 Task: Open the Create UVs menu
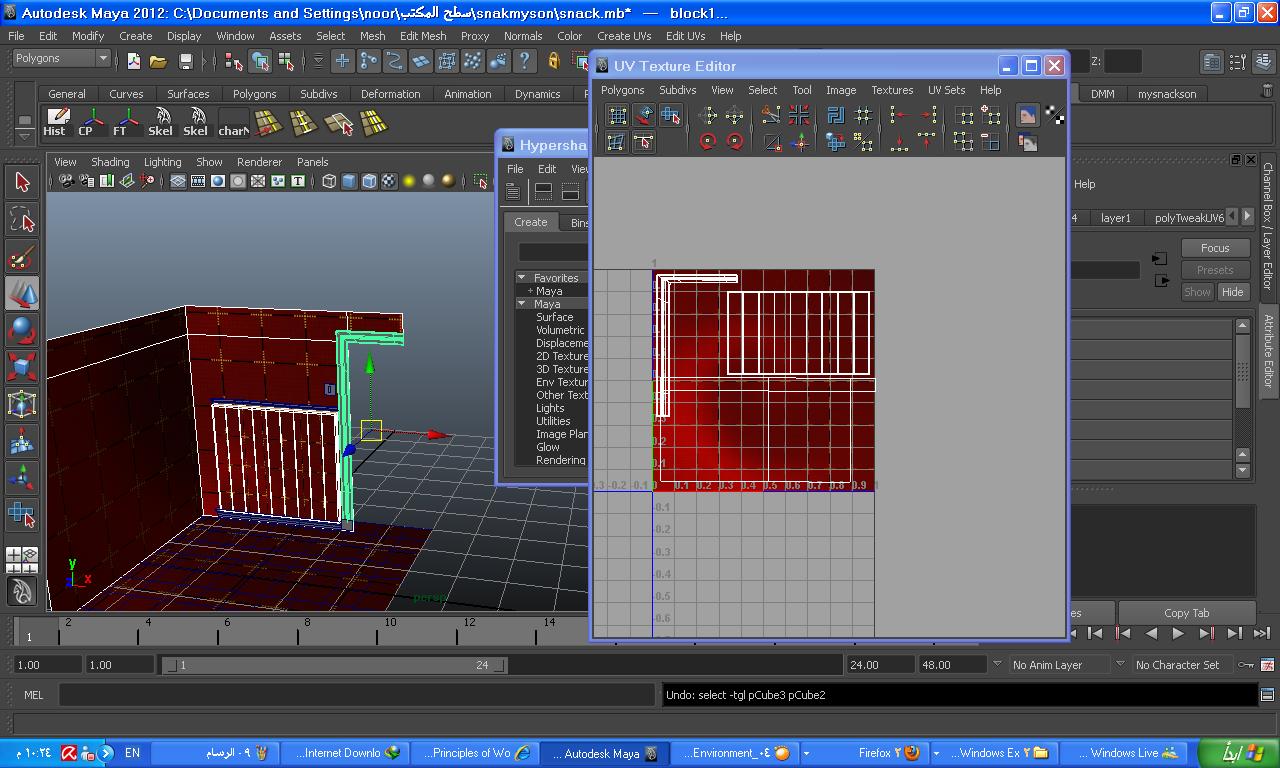[624, 36]
